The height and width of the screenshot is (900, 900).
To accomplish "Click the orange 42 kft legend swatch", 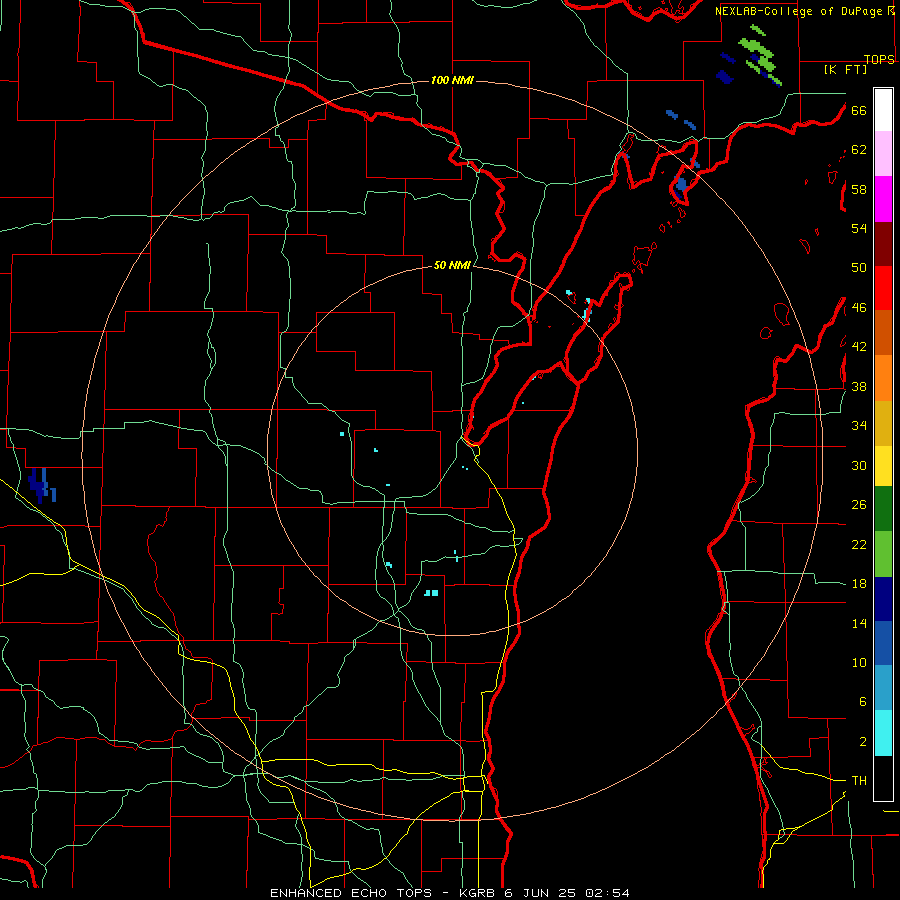I will (883, 378).
